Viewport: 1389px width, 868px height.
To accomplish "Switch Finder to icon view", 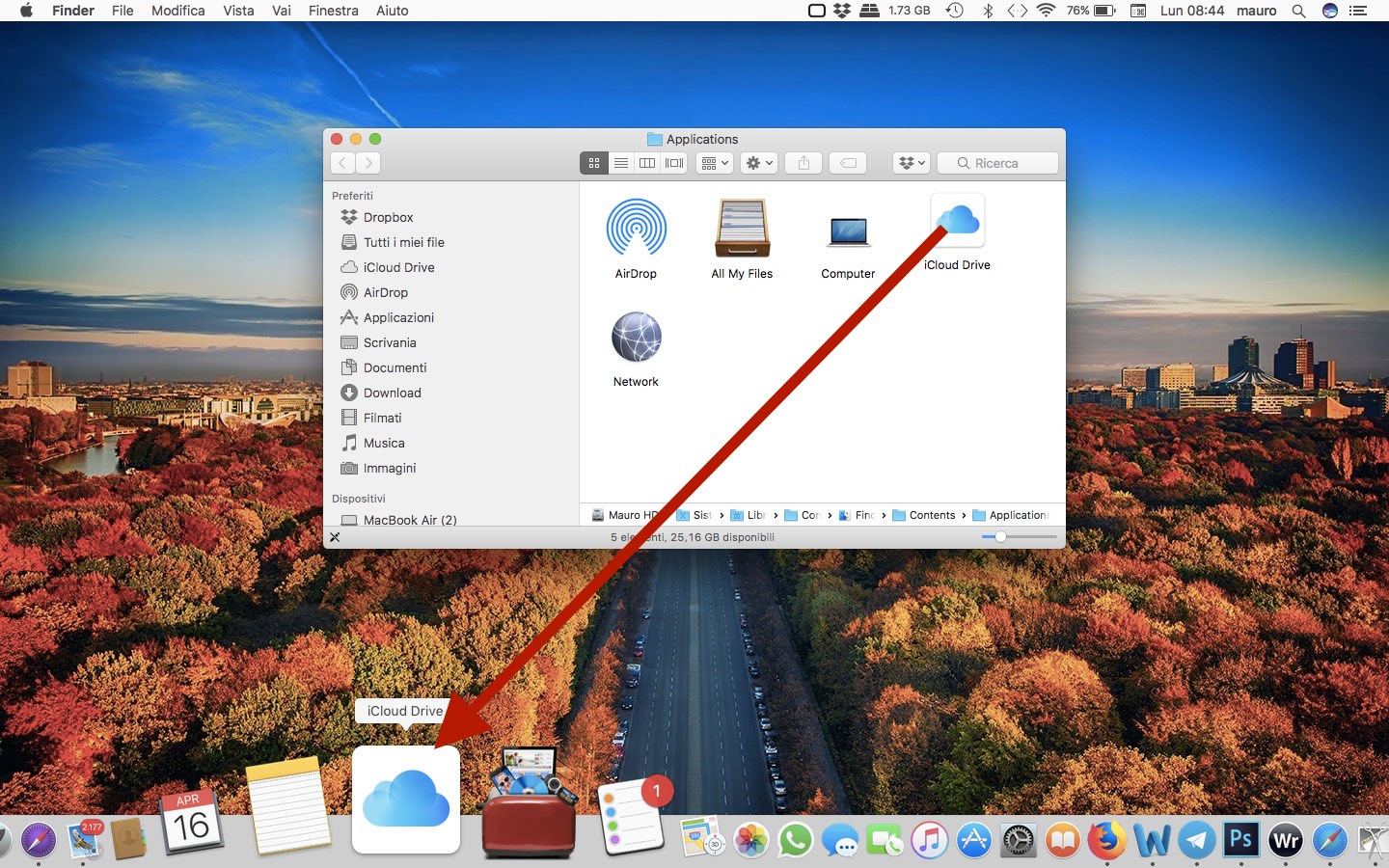I will coord(594,163).
